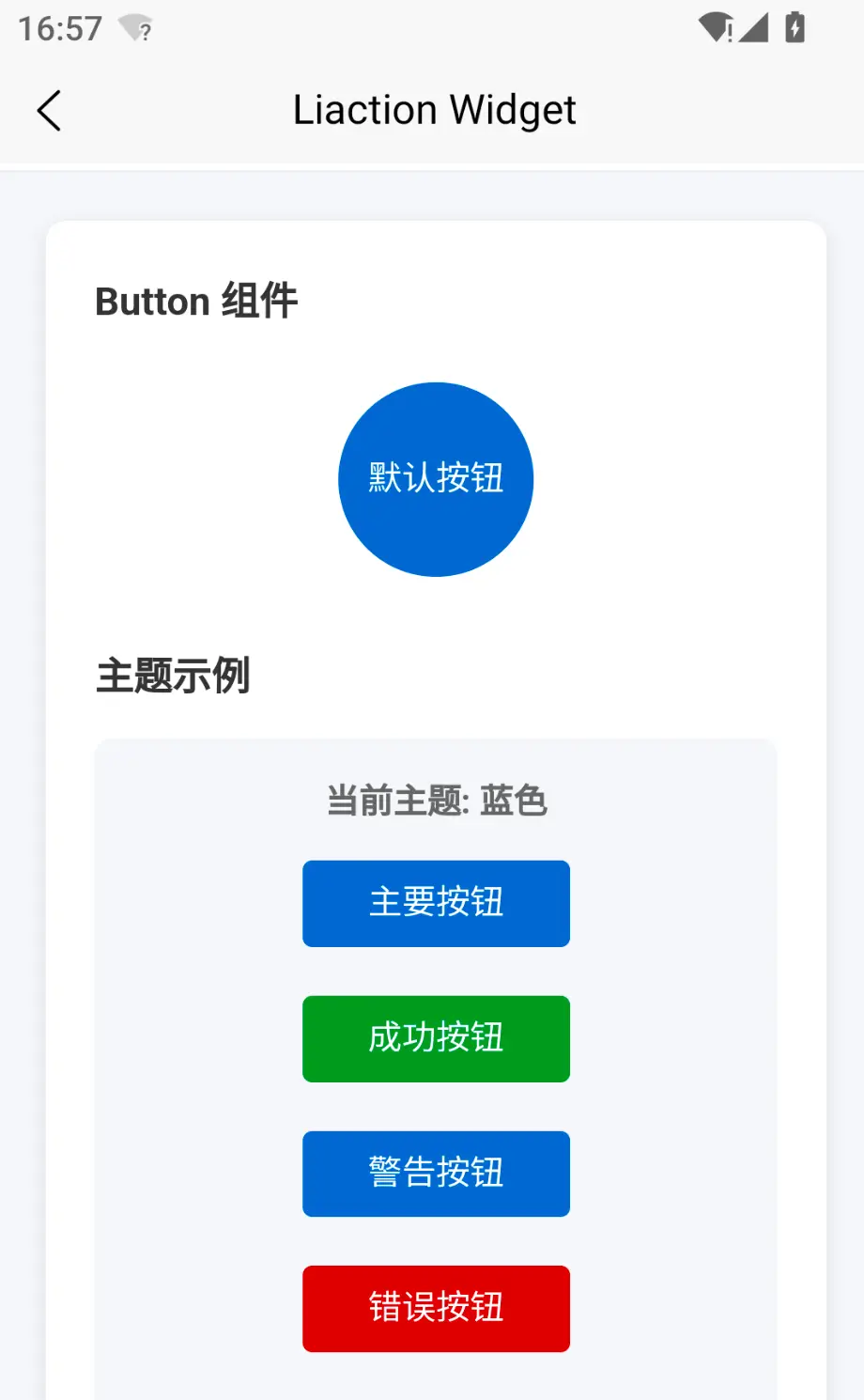Click the 组件 text in the first heading
The width and height of the screenshot is (864, 1400).
click(259, 302)
